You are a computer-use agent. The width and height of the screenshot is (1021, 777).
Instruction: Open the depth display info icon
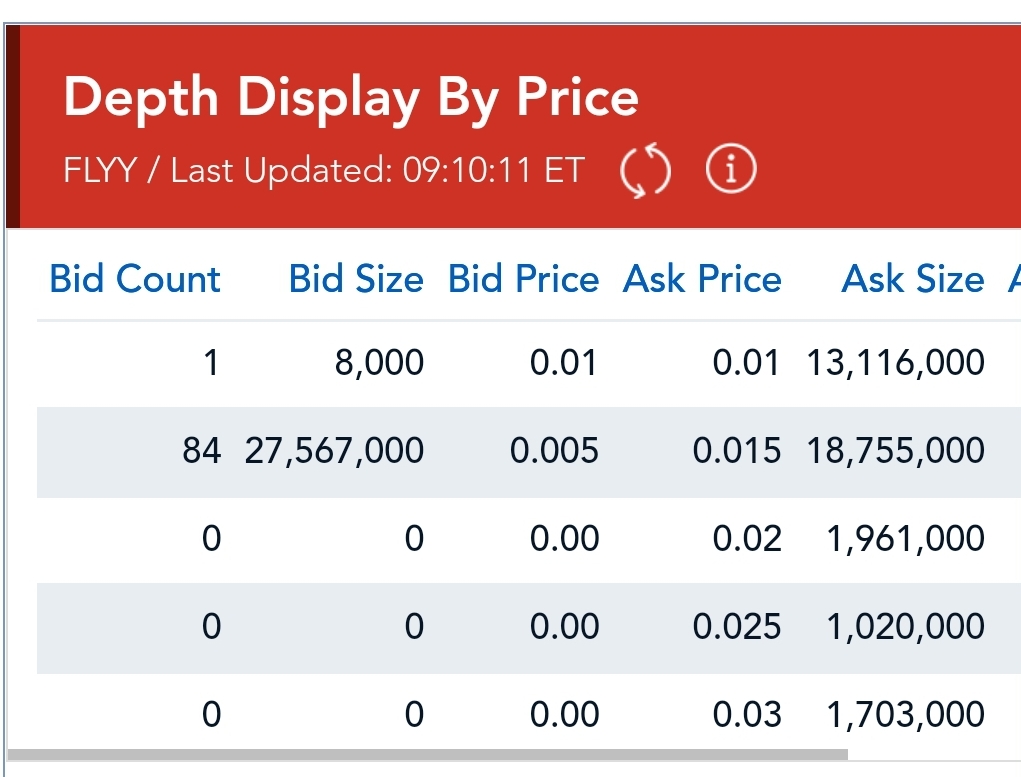(731, 171)
